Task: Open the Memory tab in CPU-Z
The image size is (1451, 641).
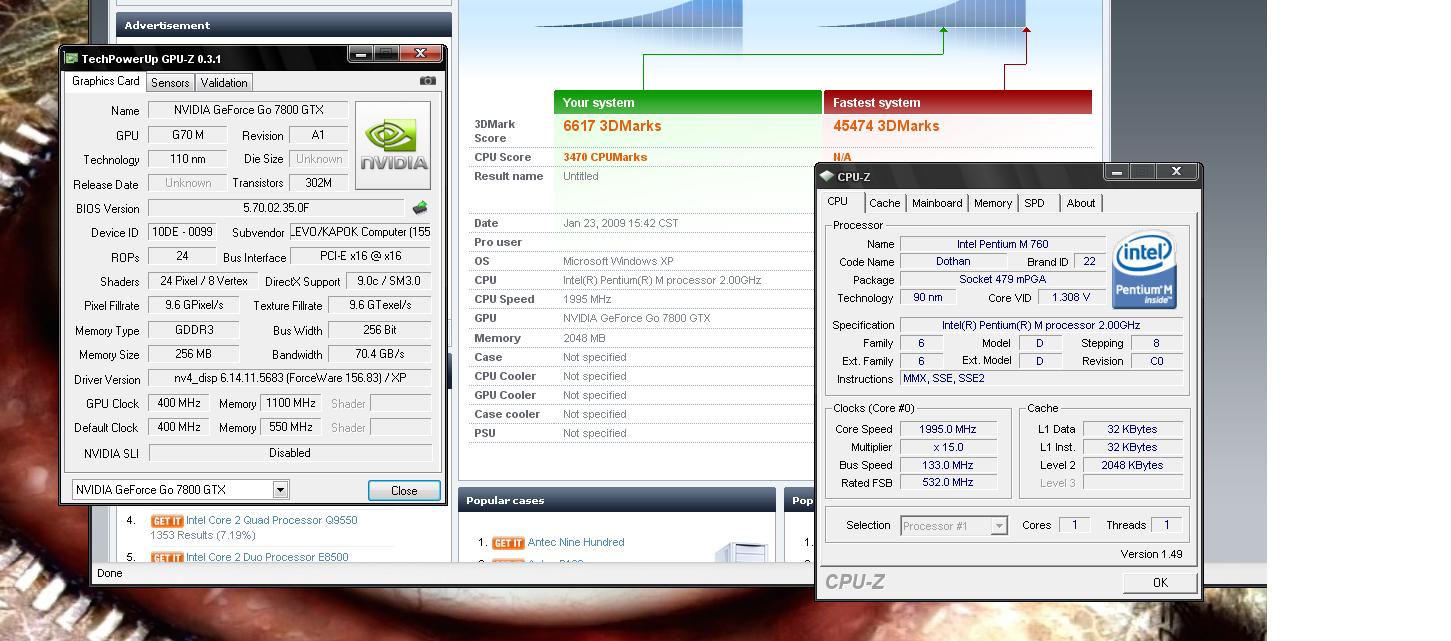Action: coord(993,203)
